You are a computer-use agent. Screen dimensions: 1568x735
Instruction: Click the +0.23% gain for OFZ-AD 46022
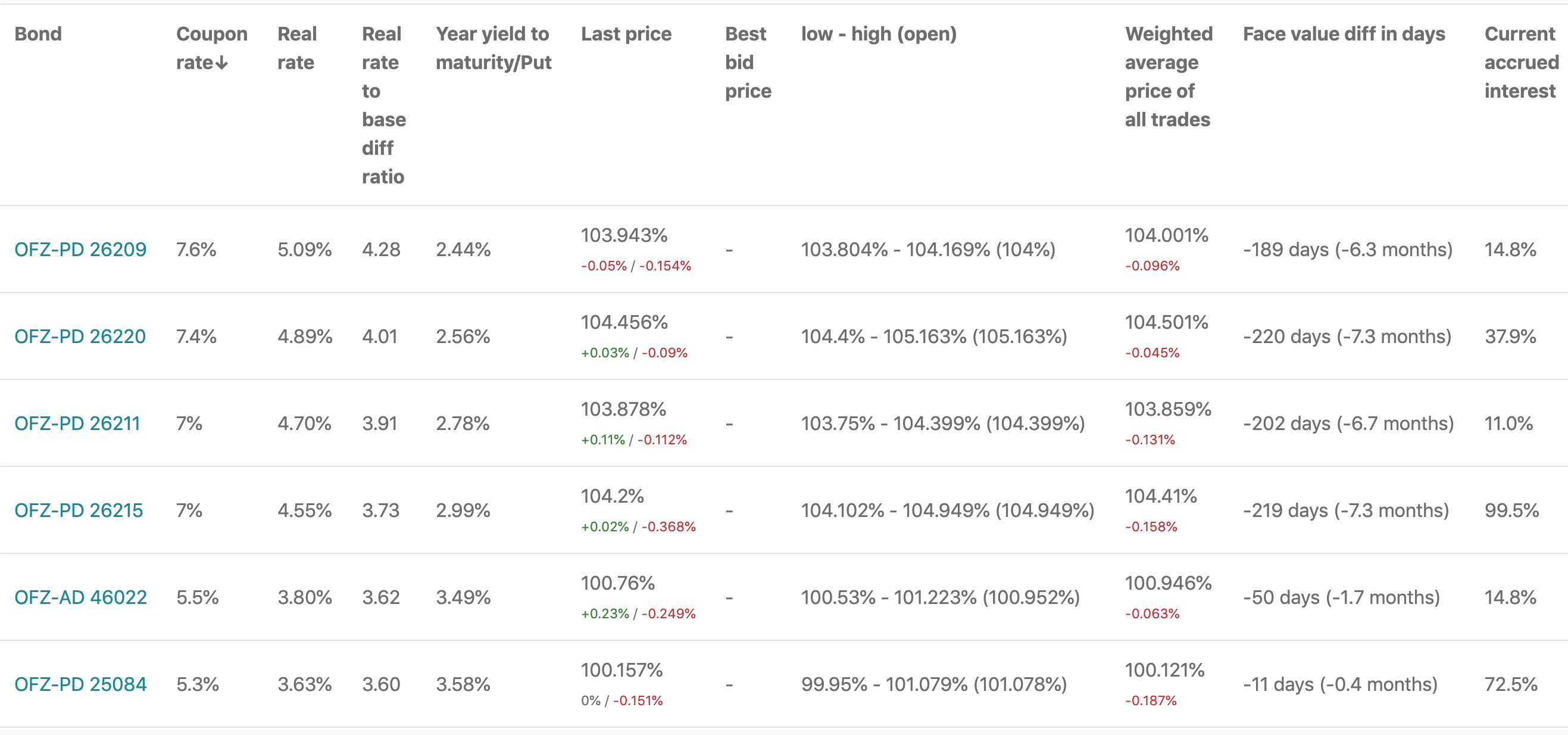coord(605,614)
